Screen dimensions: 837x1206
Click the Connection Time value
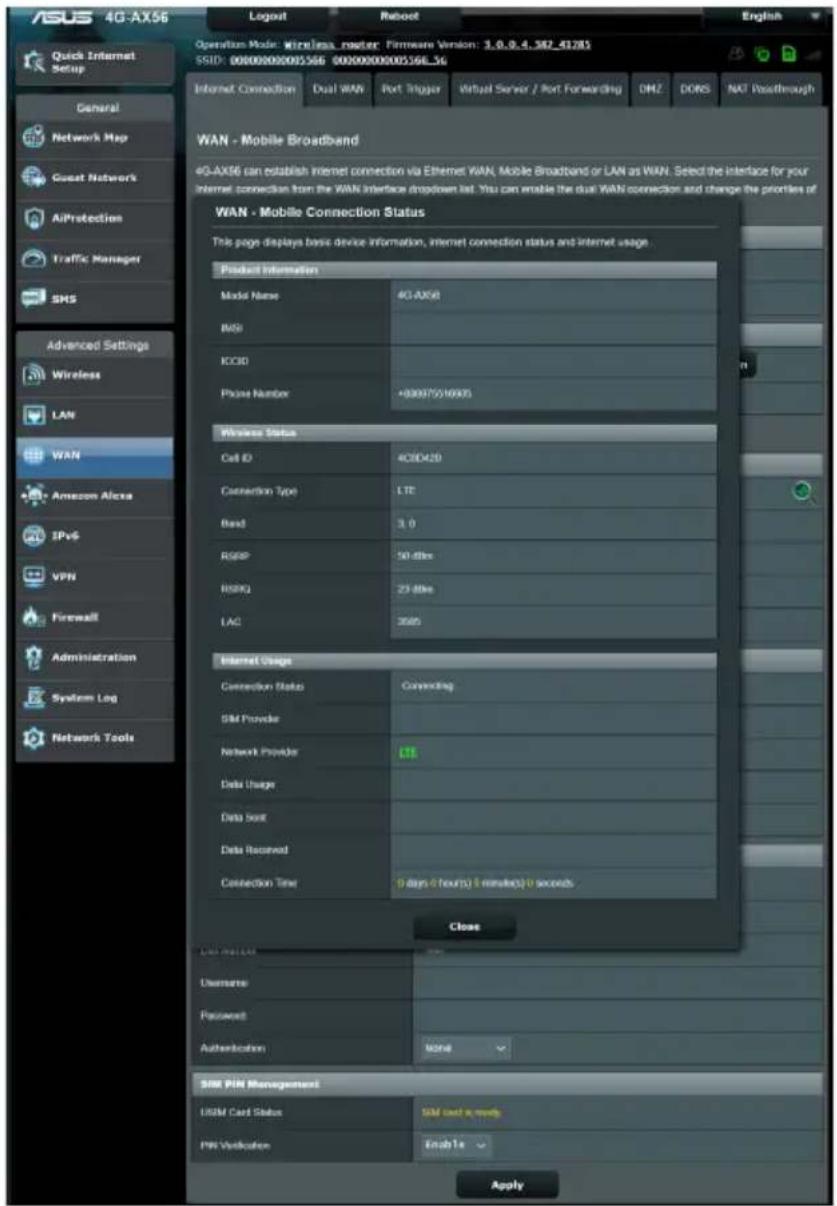(x=484, y=884)
